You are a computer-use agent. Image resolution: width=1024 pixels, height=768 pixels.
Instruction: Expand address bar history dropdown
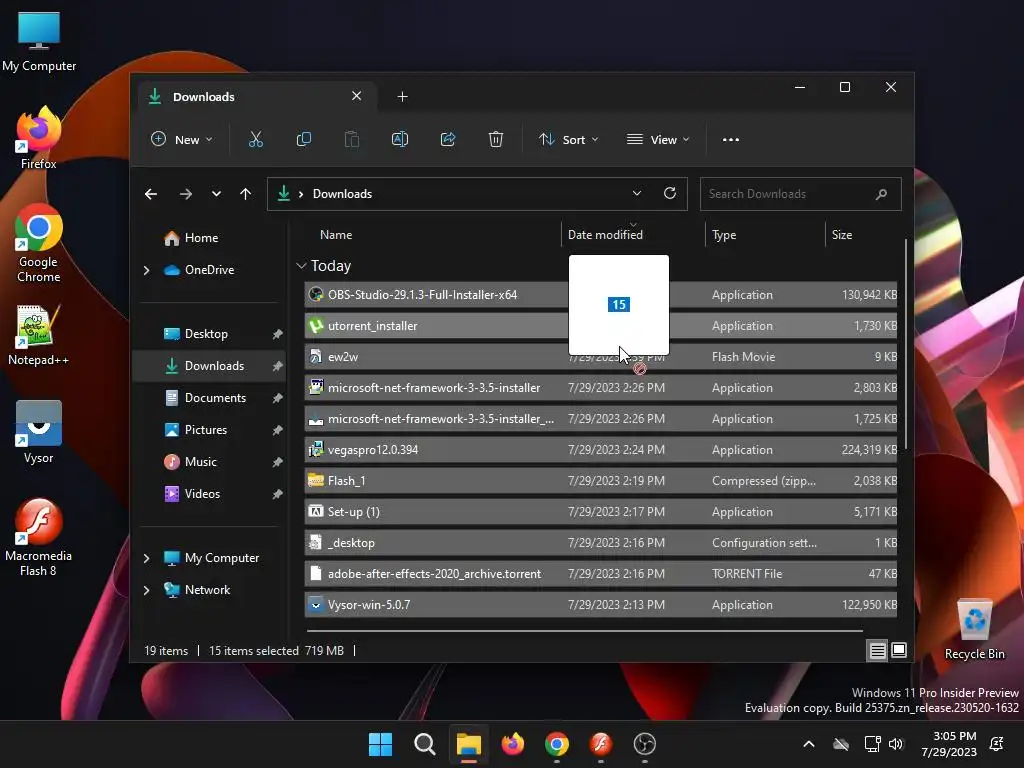[637, 193]
